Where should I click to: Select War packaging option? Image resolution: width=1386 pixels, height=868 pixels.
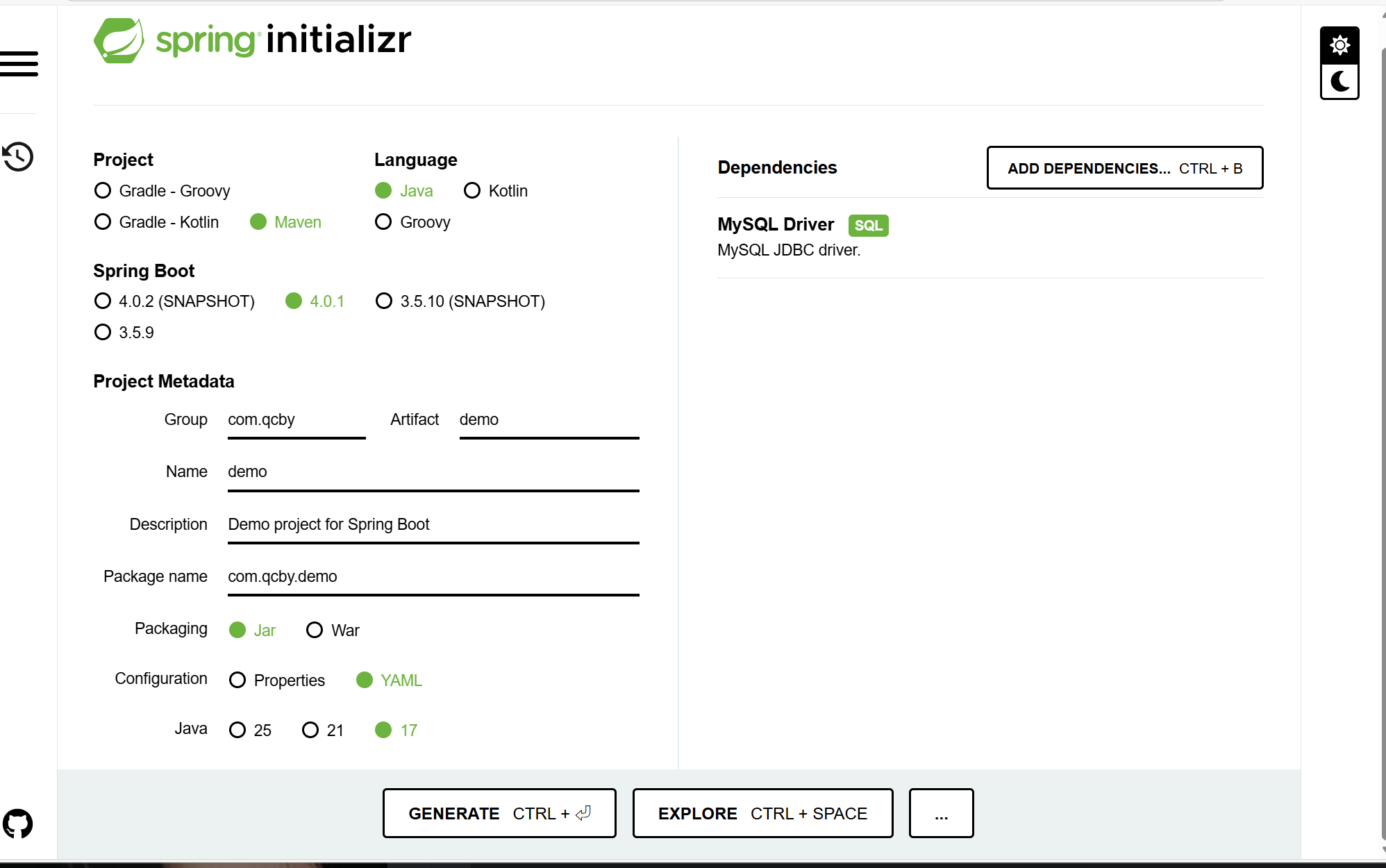tap(315, 630)
